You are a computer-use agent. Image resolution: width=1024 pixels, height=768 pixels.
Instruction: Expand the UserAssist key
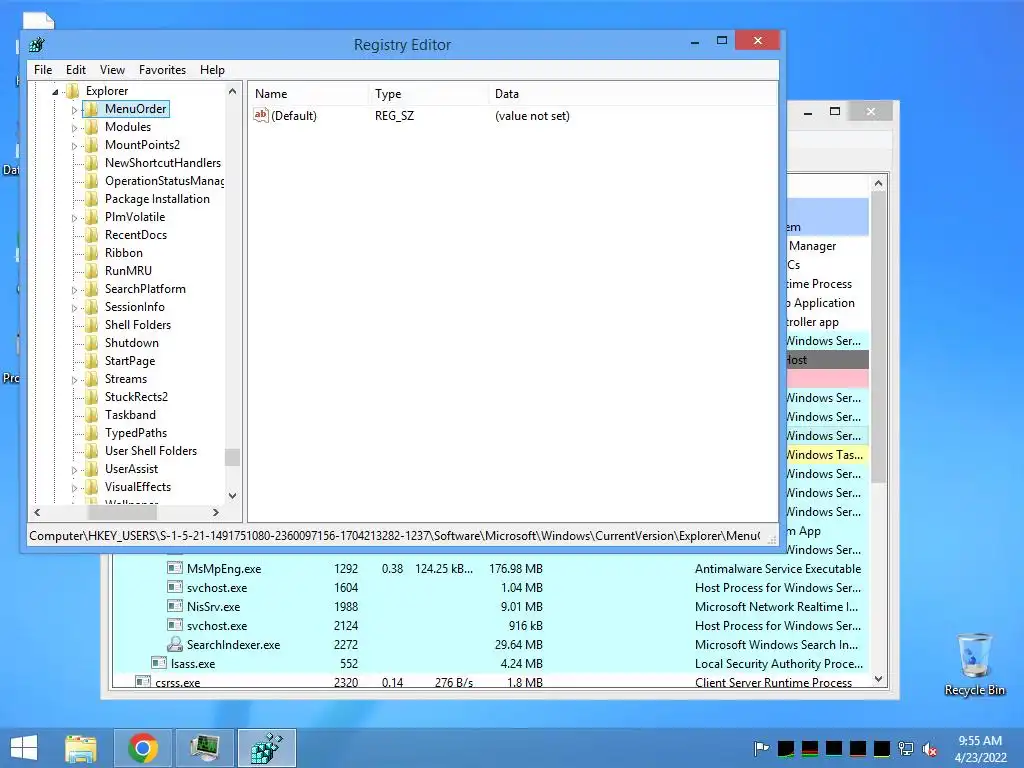[x=74, y=470]
